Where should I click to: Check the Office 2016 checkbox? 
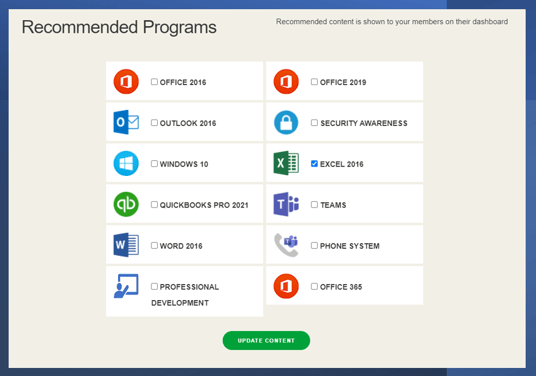(x=155, y=82)
